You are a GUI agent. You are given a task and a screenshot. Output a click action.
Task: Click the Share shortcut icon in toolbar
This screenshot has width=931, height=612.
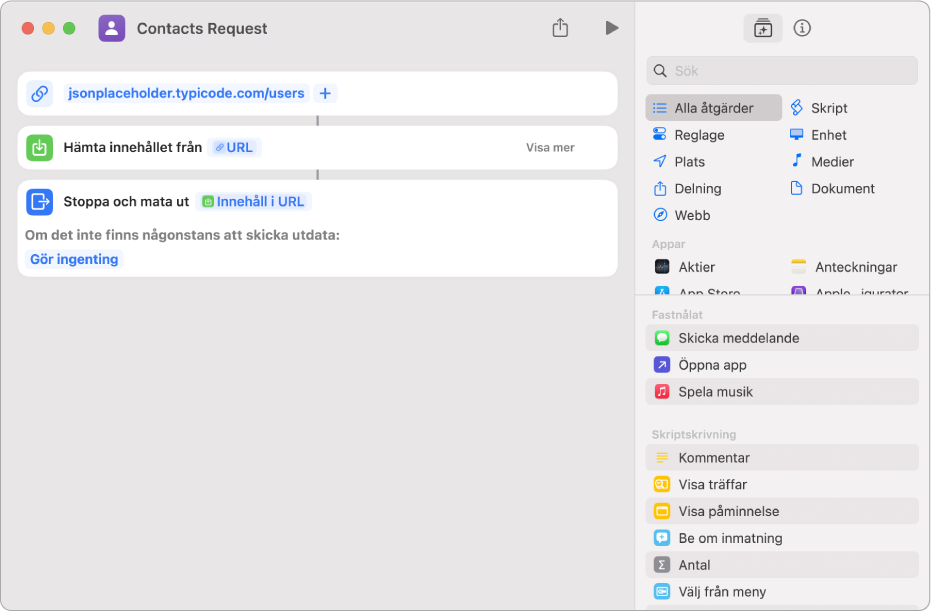pyautogui.click(x=560, y=28)
